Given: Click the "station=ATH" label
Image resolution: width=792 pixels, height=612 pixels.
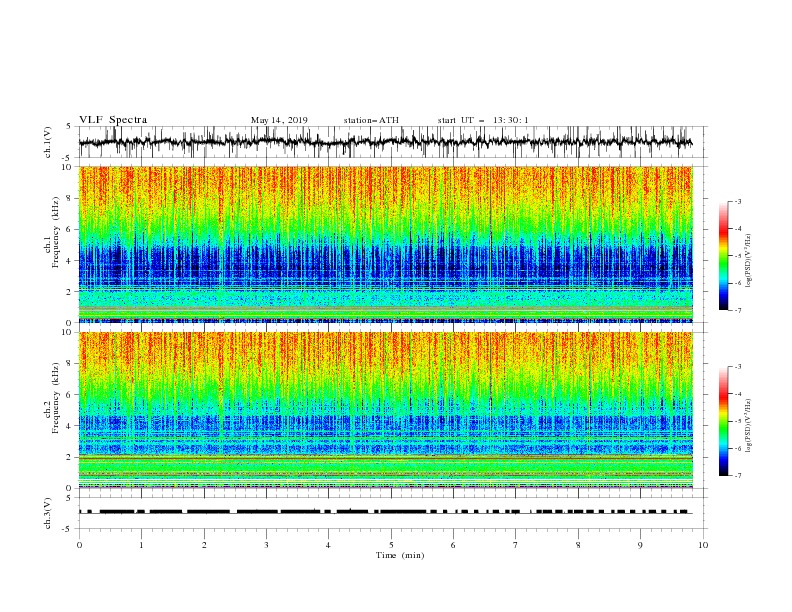Looking at the screenshot, I should (371, 120).
